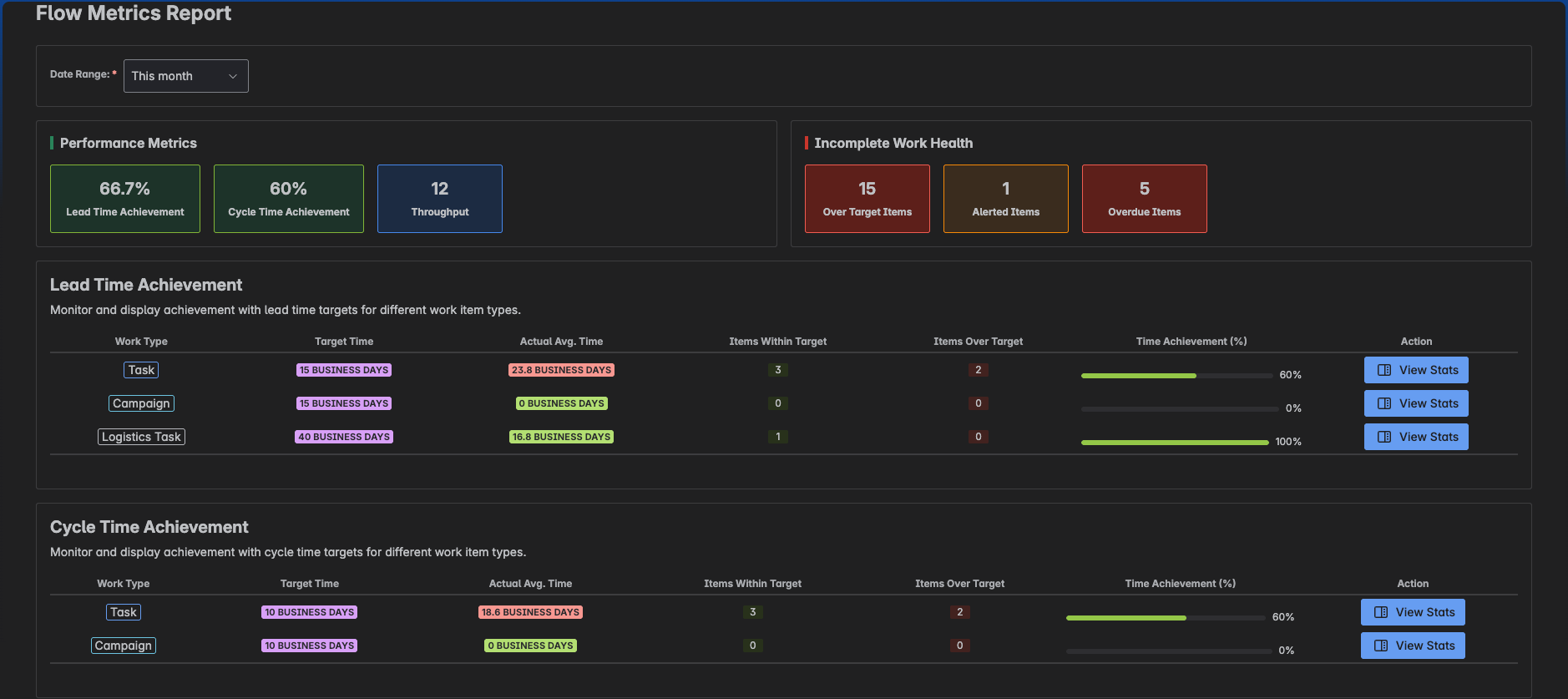The height and width of the screenshot is (699, 1568).
Task: Select the Lead Time Achievement 66.7% card
Action: tap(125, 199)
